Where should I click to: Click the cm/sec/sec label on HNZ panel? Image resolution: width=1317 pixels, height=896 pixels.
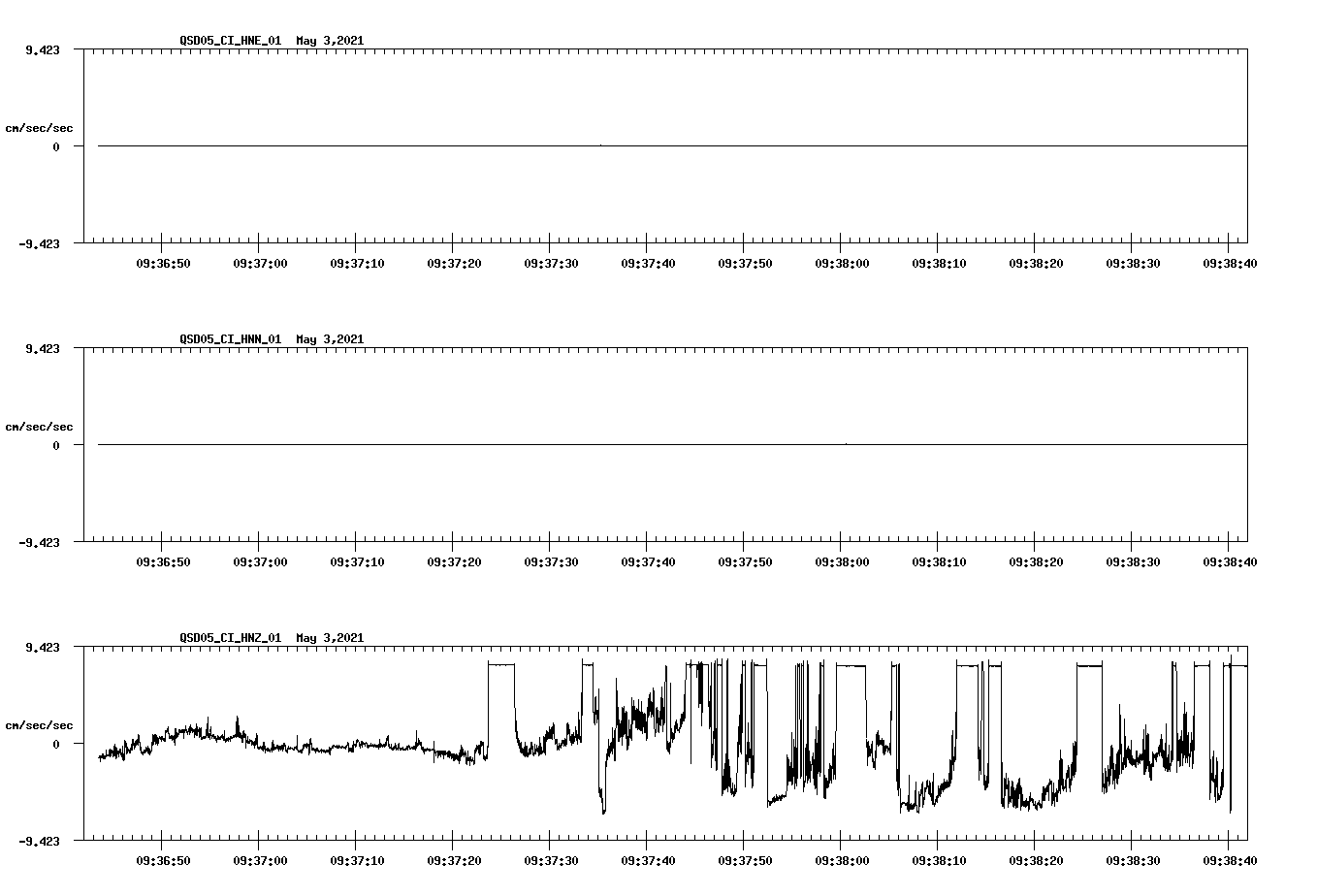click(x=40, y=724)
